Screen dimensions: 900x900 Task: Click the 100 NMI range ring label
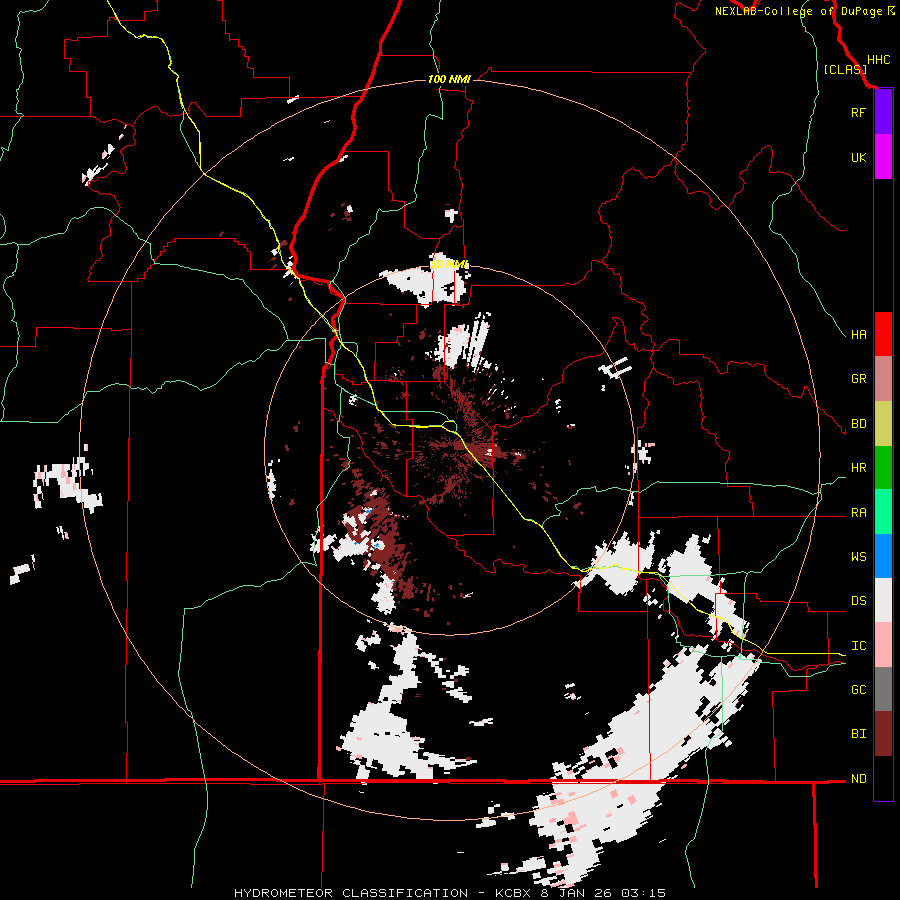coord(449,79)
